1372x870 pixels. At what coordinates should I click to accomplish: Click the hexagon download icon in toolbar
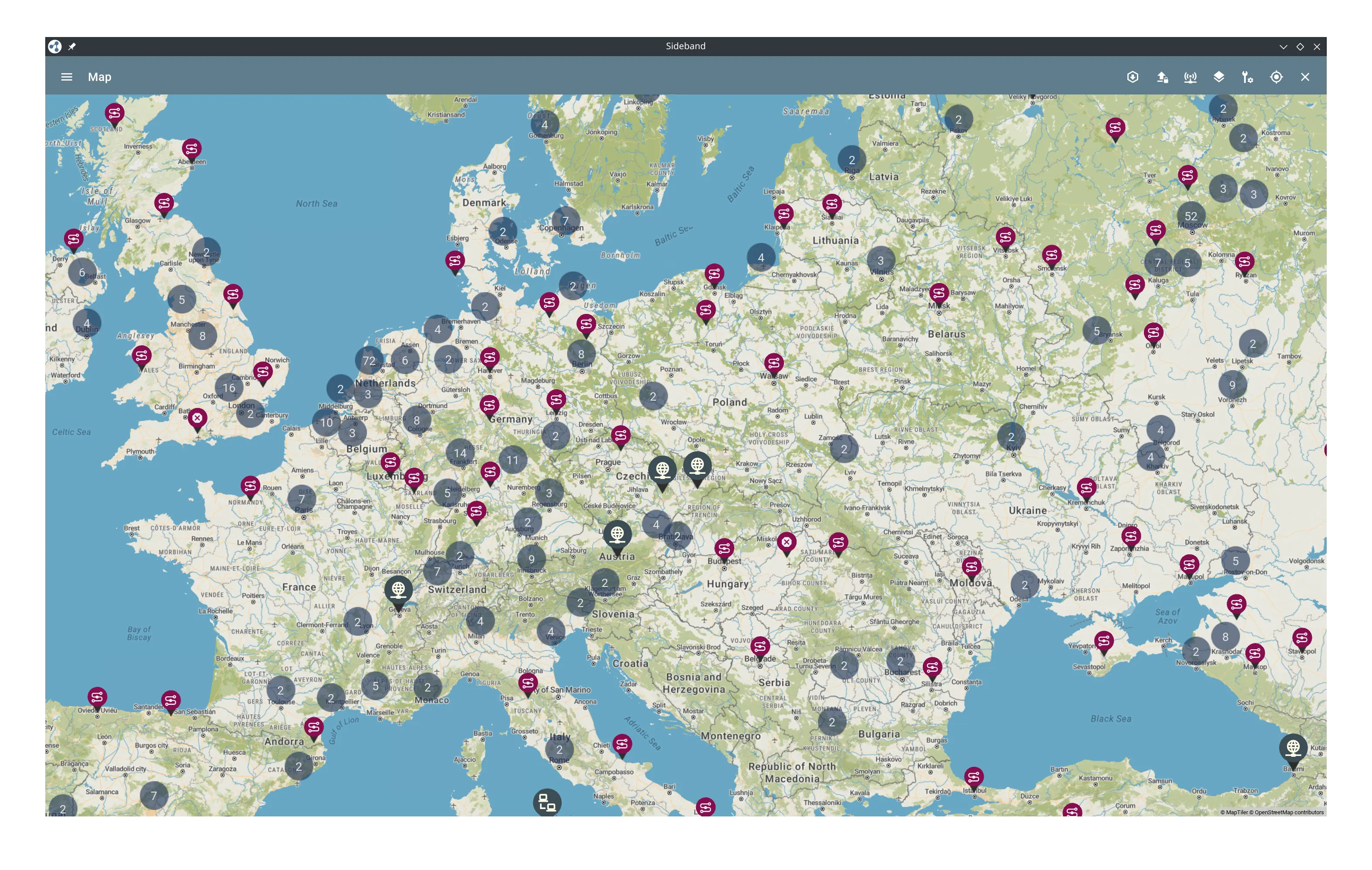pos(1133,77)
